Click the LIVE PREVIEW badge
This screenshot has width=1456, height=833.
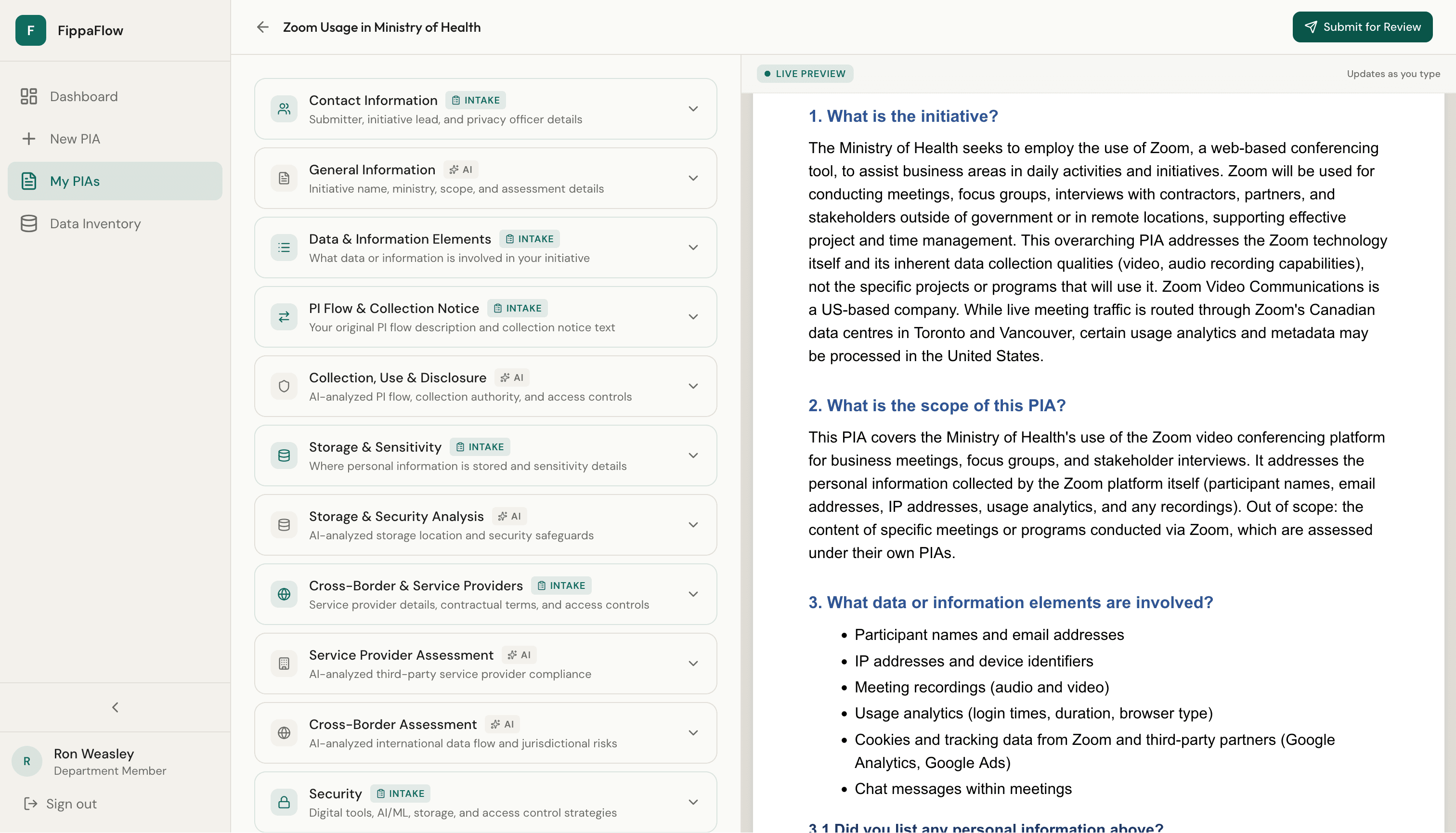[x=805, y=74]
